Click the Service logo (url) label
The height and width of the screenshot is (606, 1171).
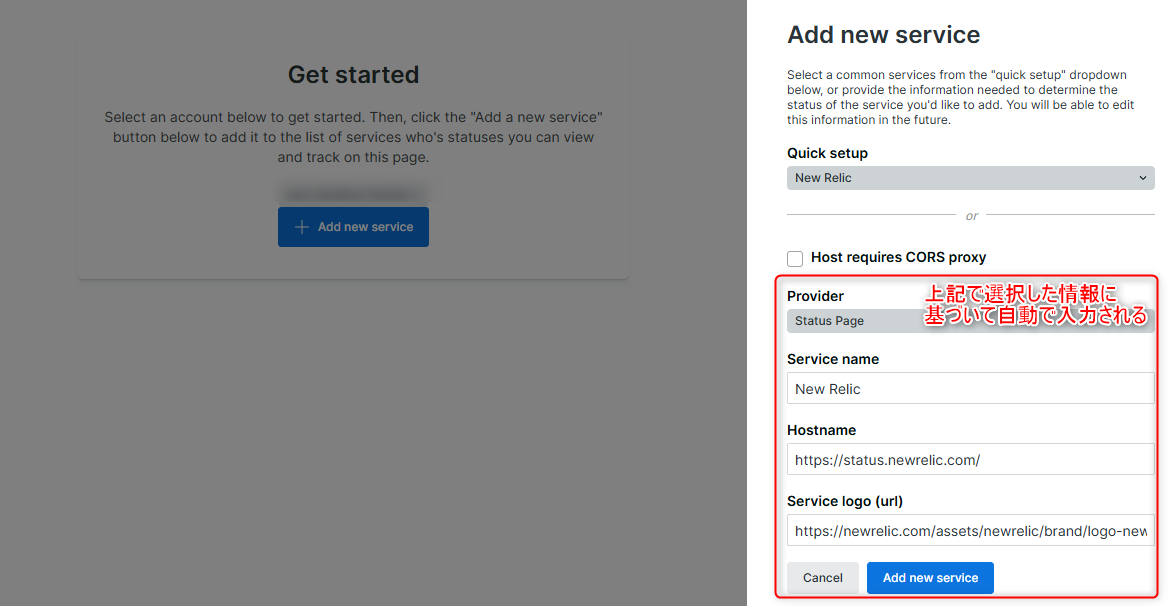pos(845,501)
